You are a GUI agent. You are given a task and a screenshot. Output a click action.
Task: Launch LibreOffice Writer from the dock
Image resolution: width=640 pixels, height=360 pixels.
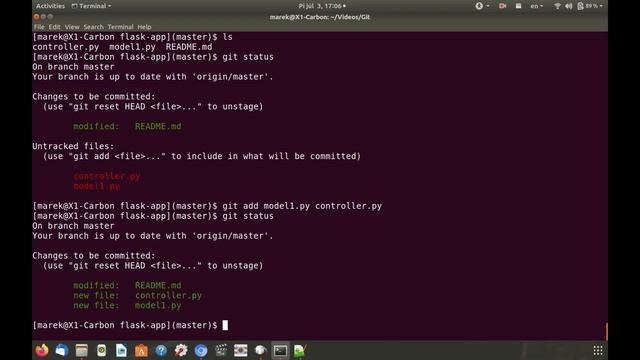121,350
